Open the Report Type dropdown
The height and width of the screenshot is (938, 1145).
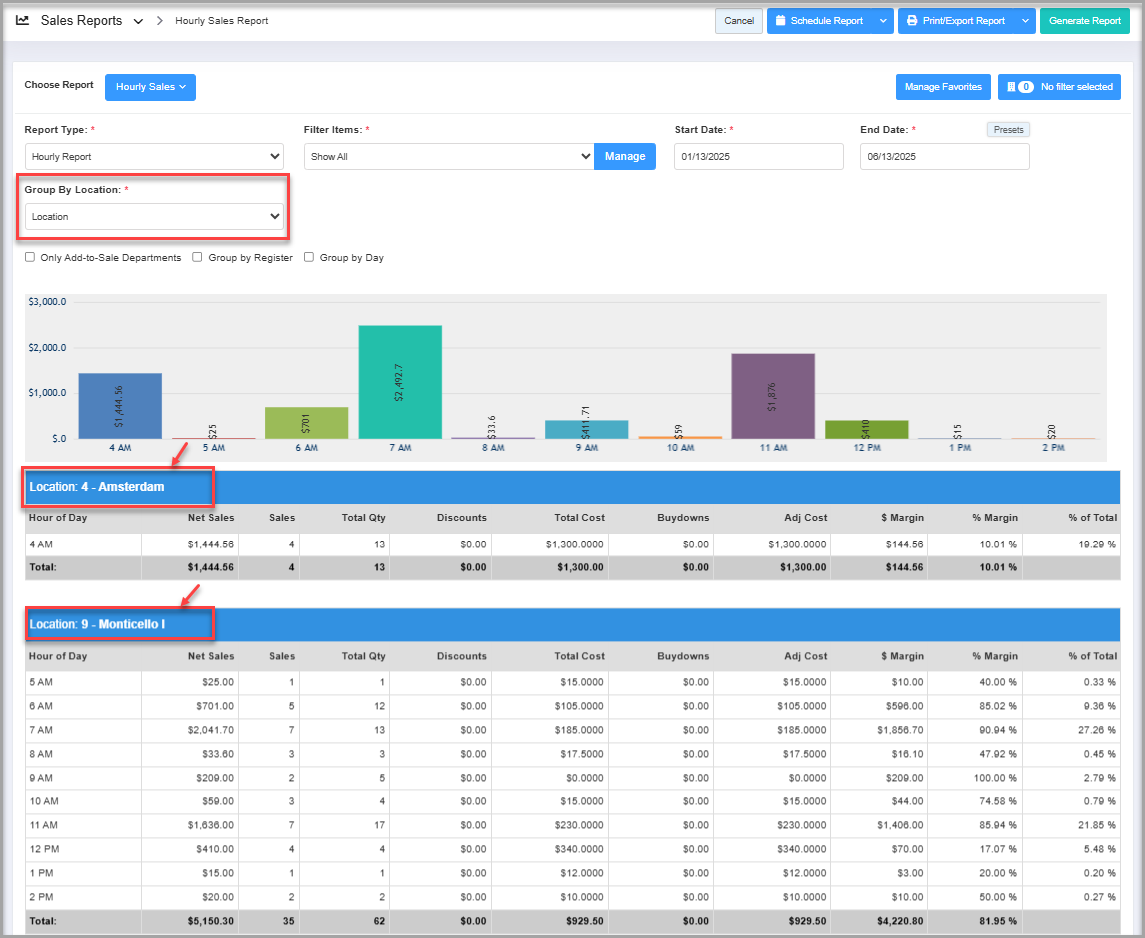[x=154, y=156]
